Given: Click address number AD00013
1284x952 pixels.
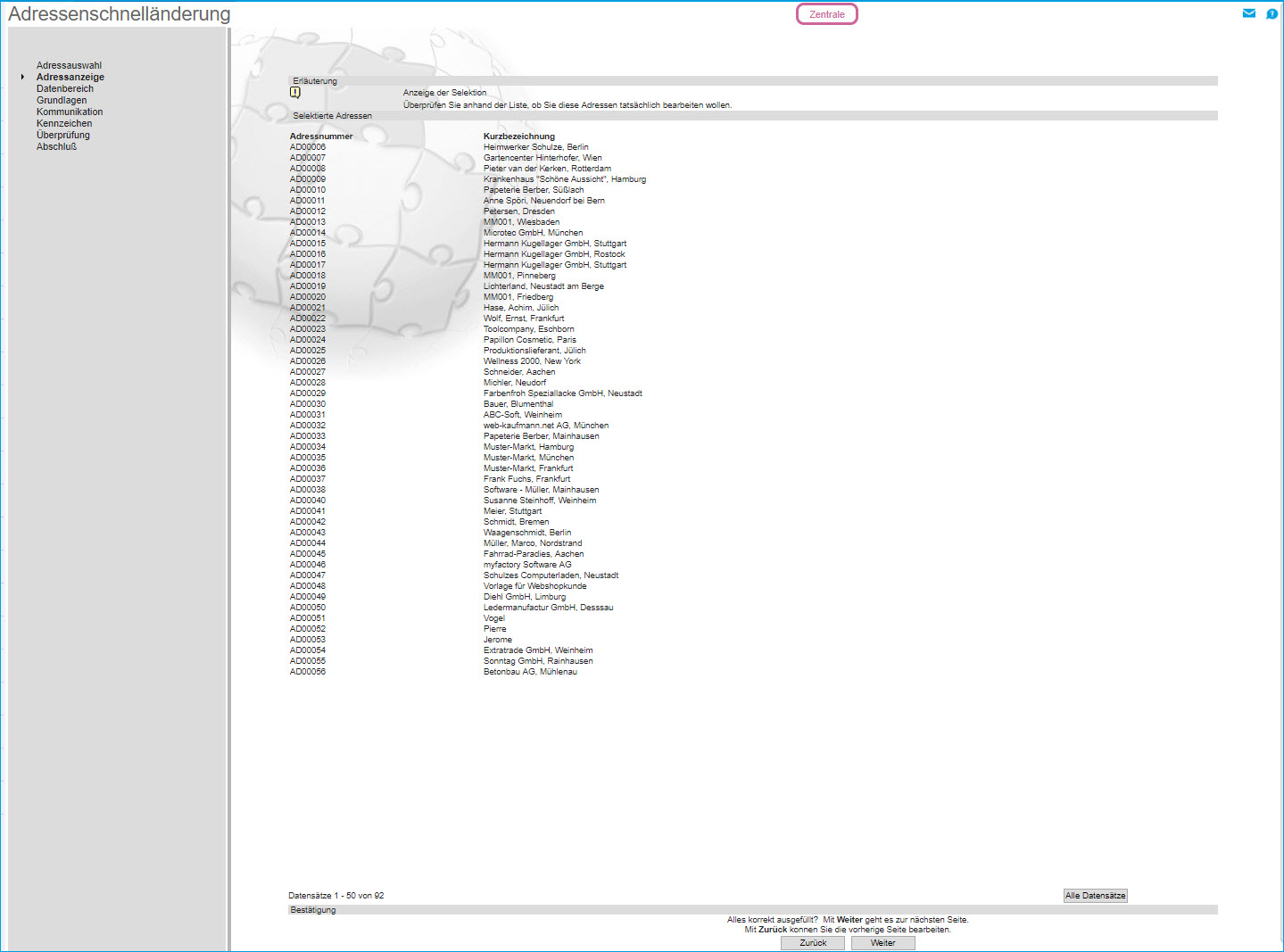Looking at the screenshot, I should click(308, 222).
